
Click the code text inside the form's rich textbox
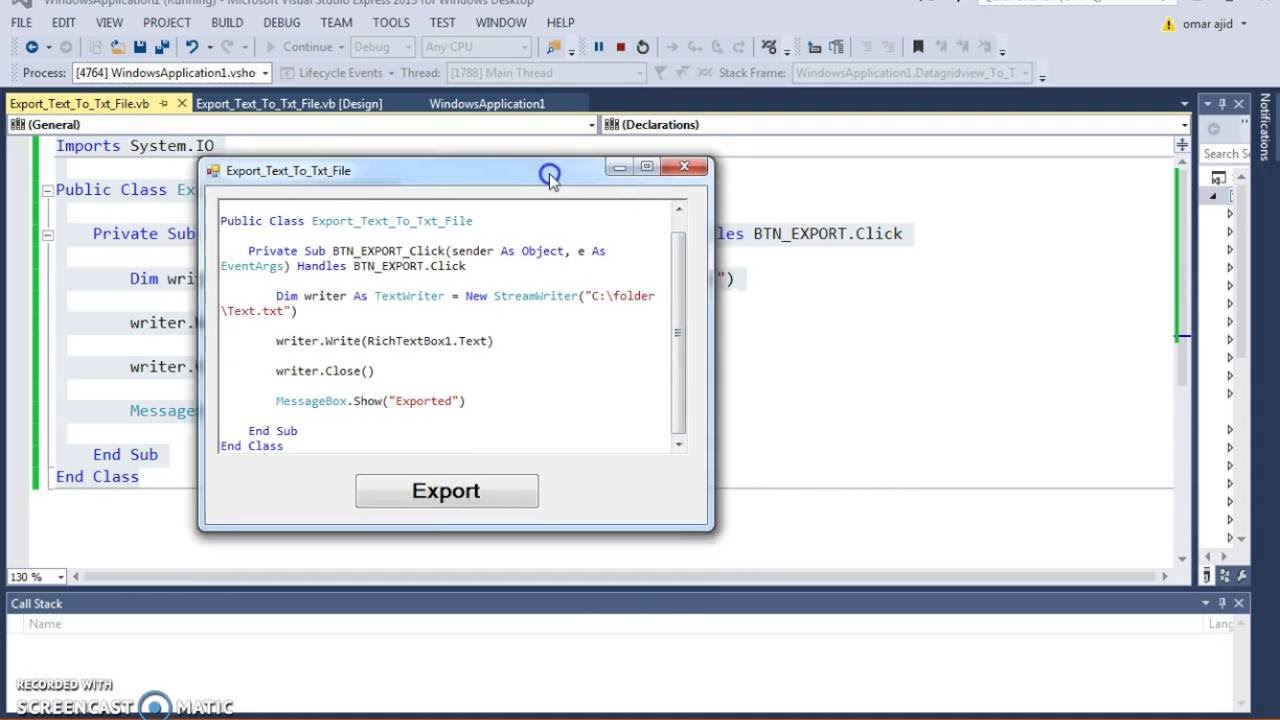(x=444, y=326)
